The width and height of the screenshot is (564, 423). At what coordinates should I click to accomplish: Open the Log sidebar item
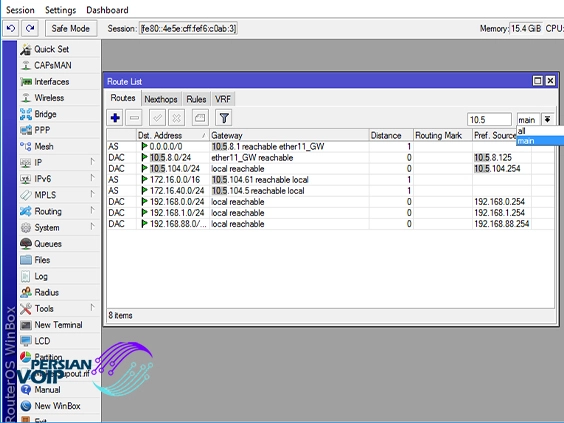(x=41, y=276)
